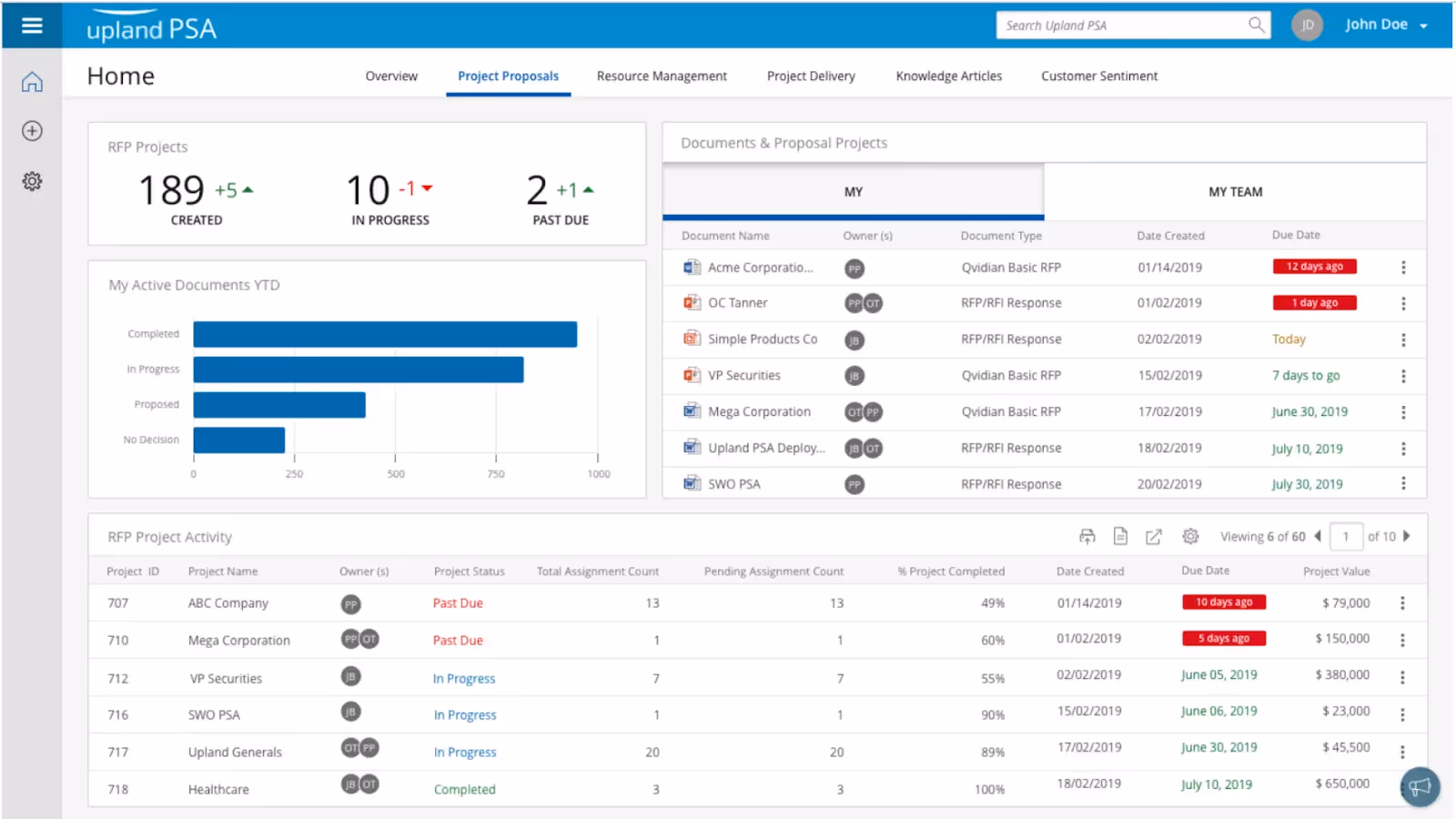1456x819 pixels.
Task: Click the Completed bar in the chart
Action: 385,334
